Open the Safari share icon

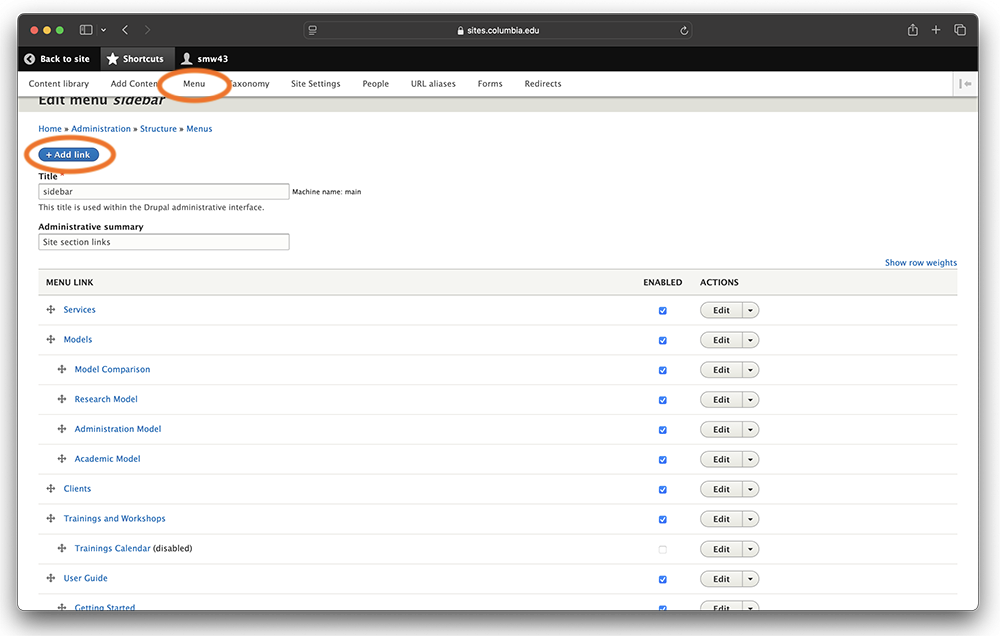click(912, 30)
